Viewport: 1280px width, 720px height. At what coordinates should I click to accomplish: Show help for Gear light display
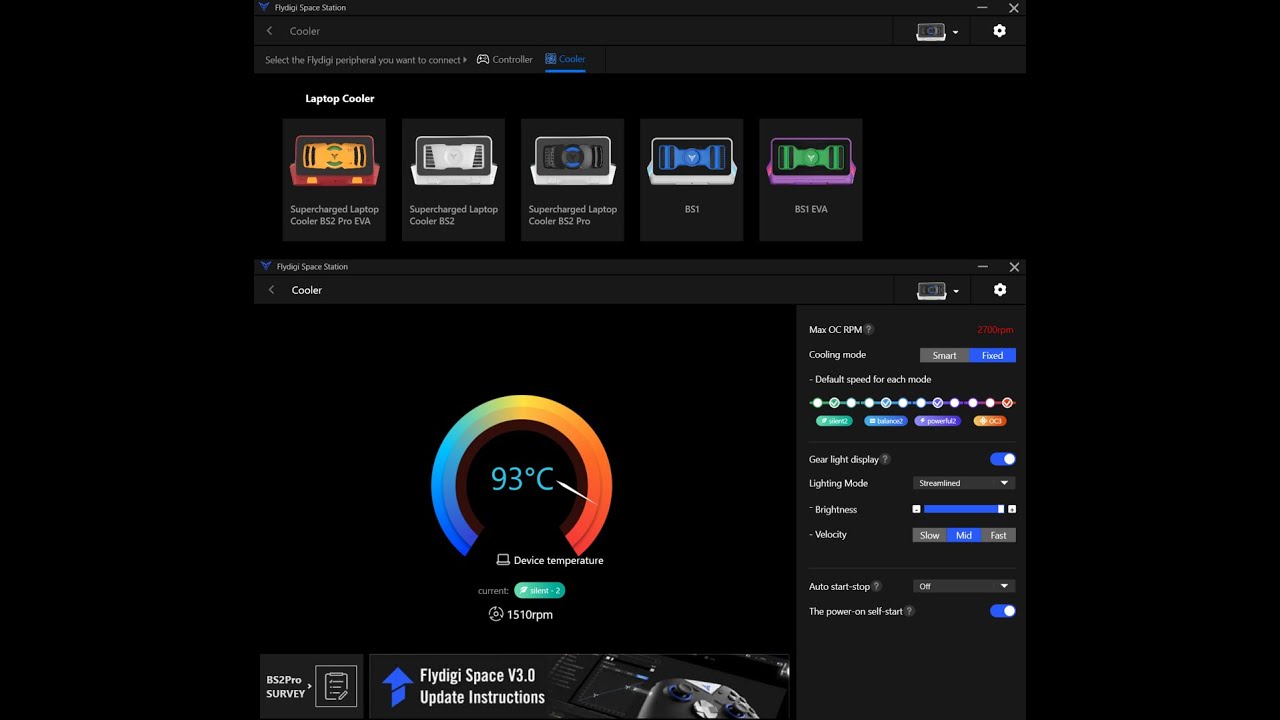point(885,459)
